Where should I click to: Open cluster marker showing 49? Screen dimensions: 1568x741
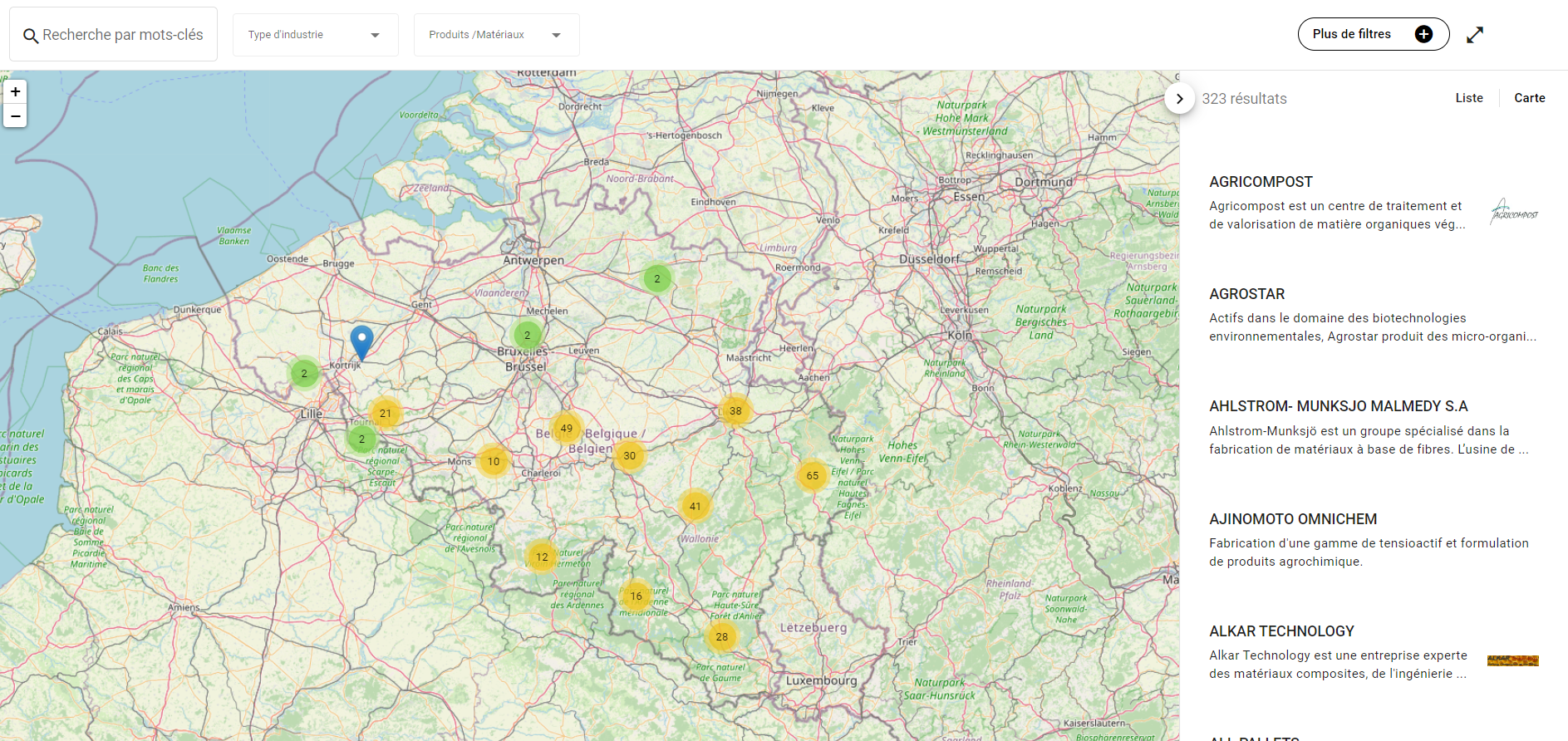(x=566, y=429)
